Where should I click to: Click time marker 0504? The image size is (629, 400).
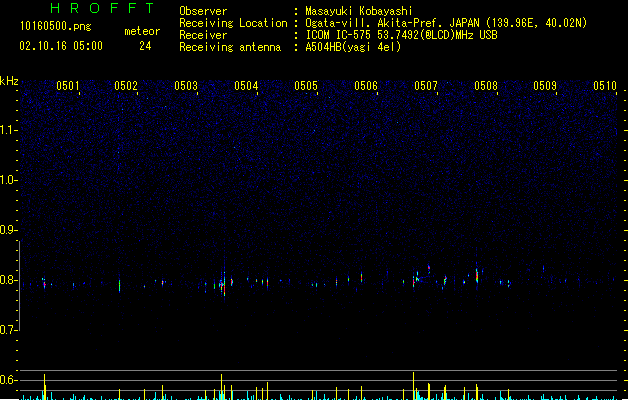(x=246, y=85)
